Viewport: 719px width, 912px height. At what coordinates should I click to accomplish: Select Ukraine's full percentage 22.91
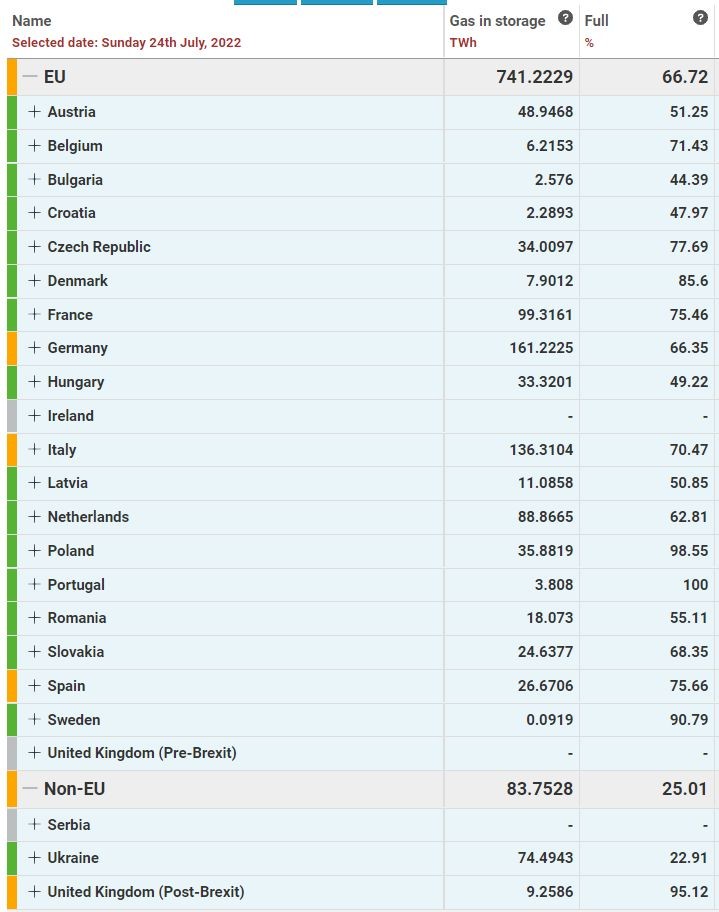pyautogui.click(x=689, y=858)
